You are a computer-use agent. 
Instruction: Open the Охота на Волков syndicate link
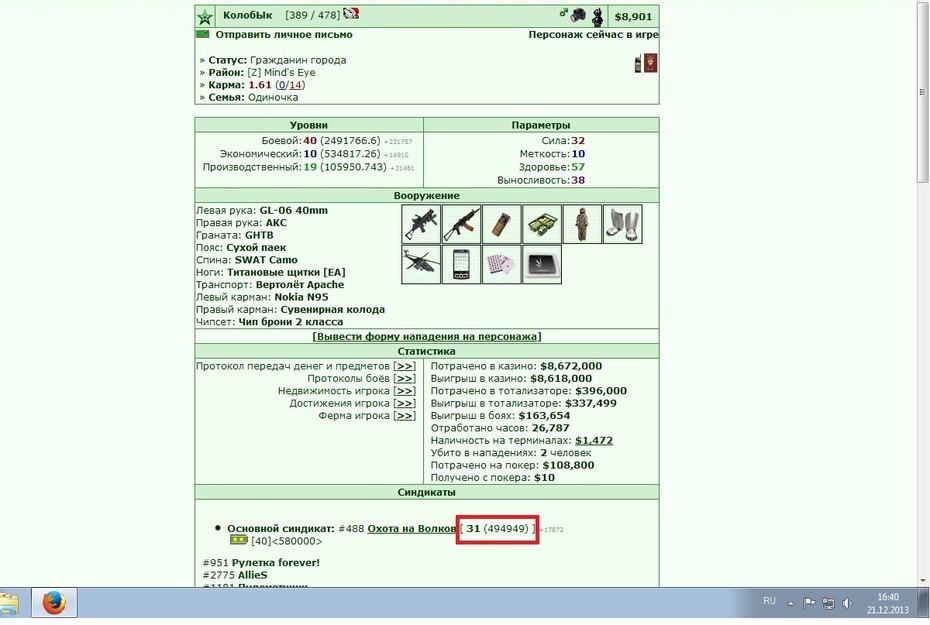(412, 529)
